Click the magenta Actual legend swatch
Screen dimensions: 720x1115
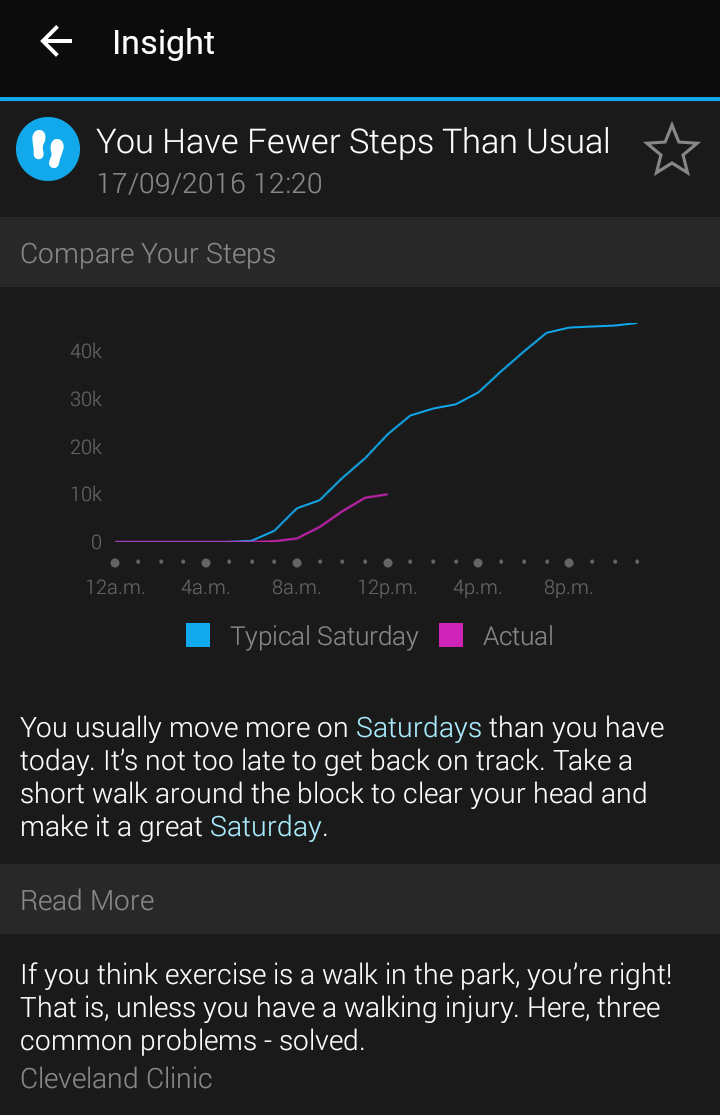(451, 636)
